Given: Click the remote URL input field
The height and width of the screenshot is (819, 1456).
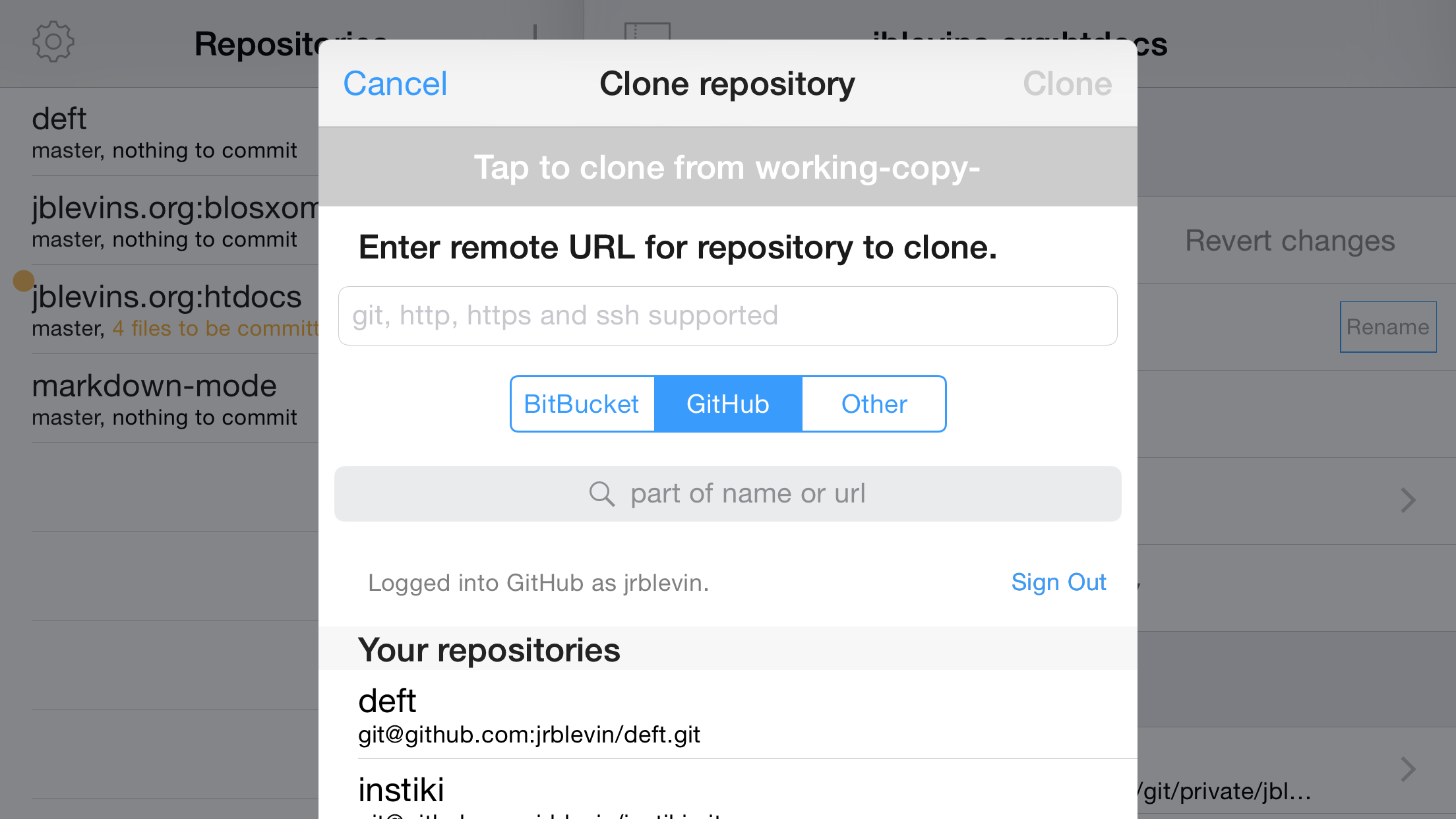Looking at the screenshot, I should 727,316.
